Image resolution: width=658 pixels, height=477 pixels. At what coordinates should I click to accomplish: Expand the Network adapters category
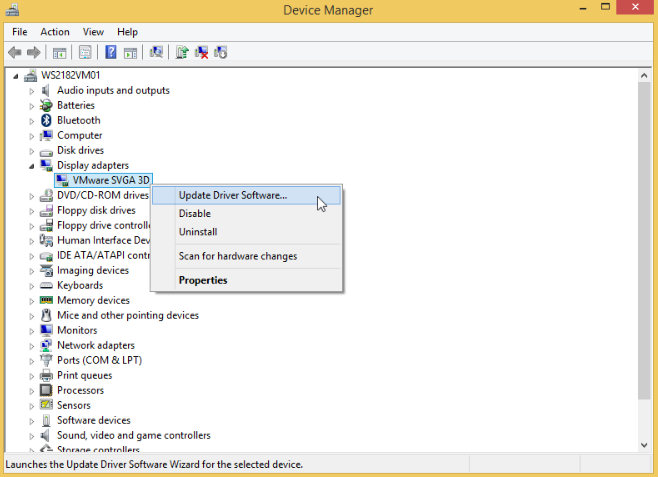(32, 346)
